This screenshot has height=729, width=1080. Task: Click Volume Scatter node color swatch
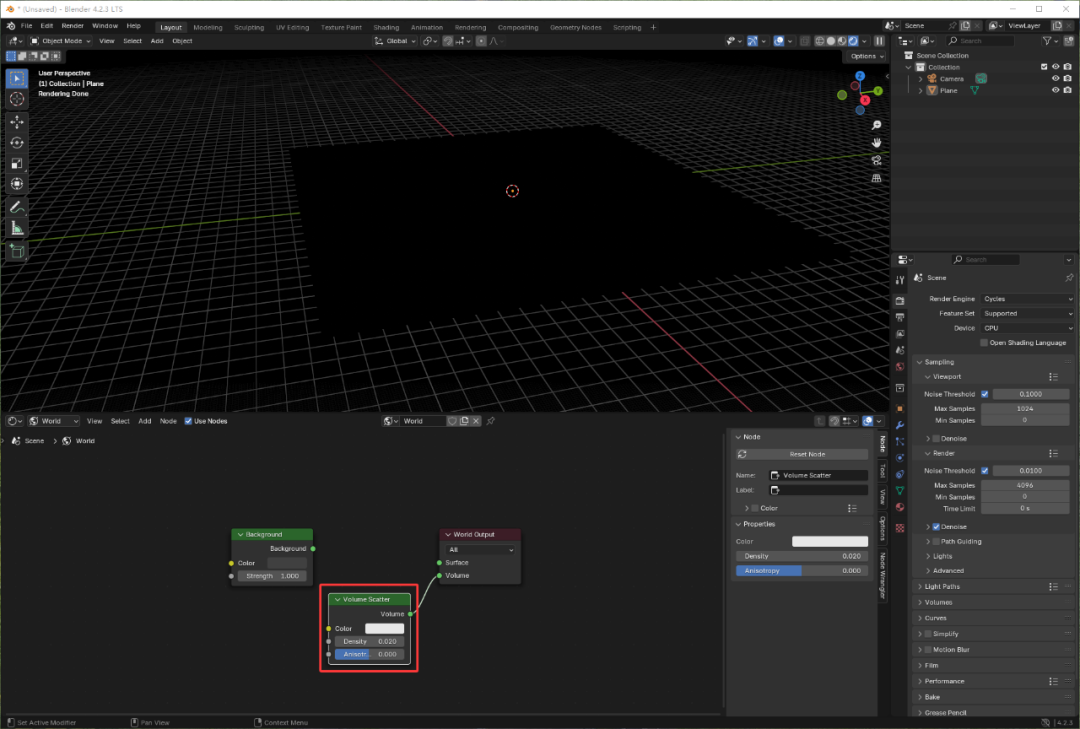384,628
